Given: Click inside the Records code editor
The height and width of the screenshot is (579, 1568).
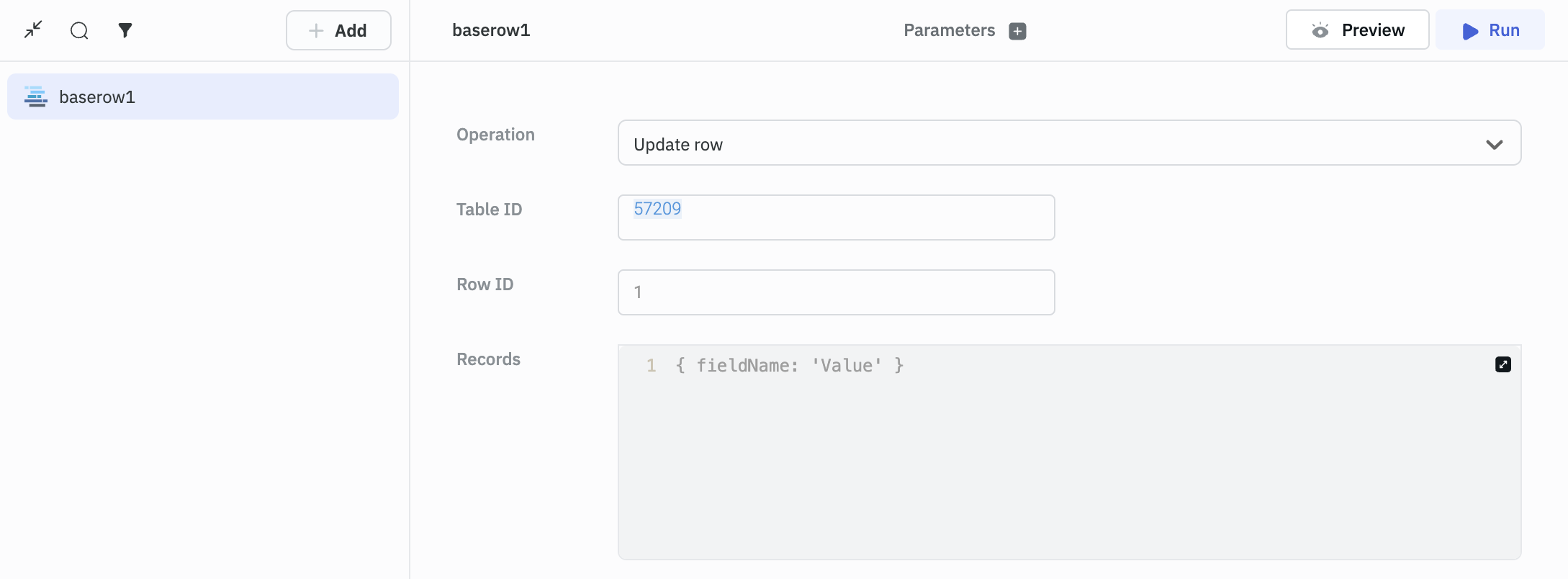Looking at the screenshot, I should click(x=1068, y=461).
